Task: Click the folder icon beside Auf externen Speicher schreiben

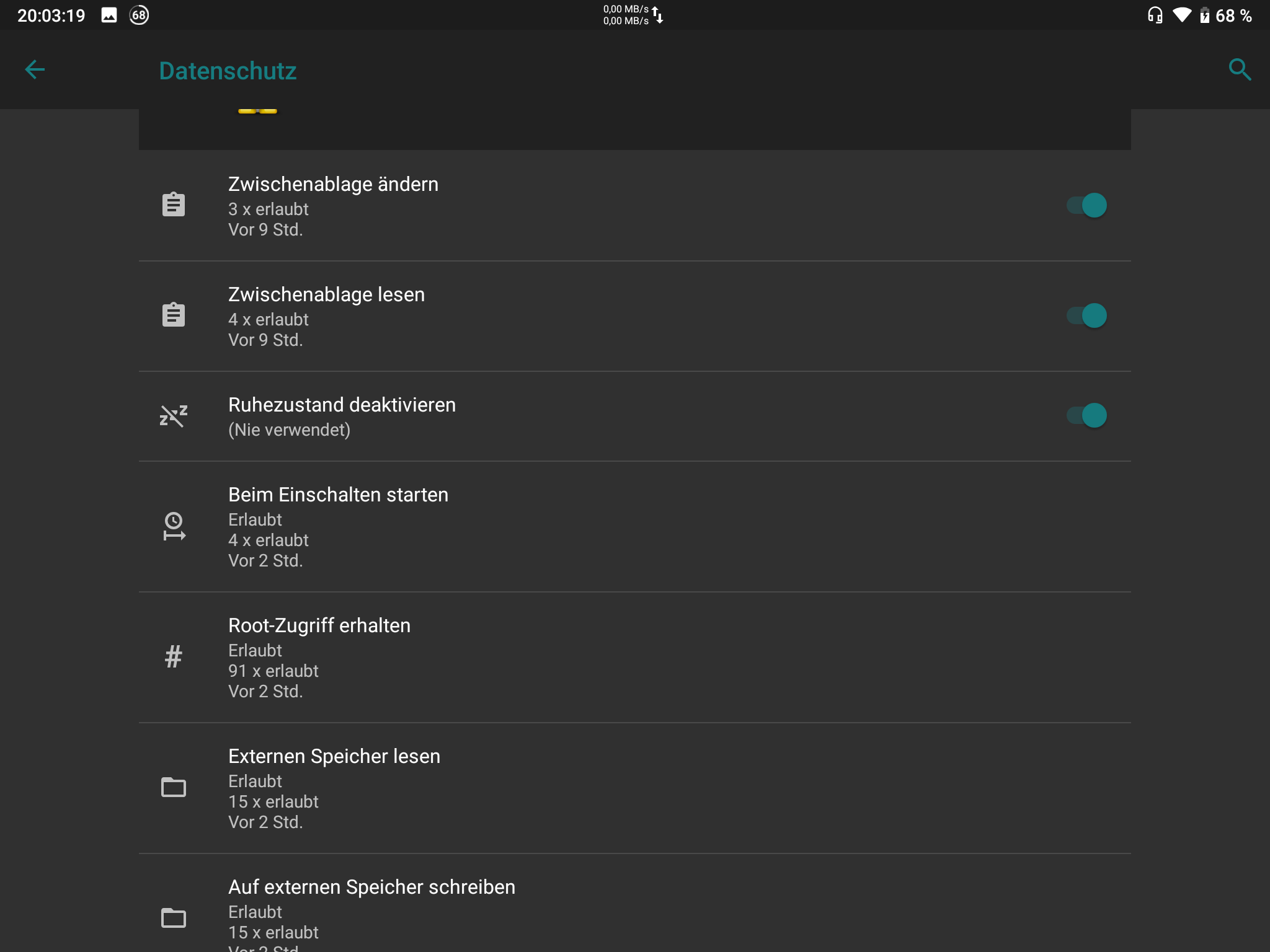Action: point(174,919)
